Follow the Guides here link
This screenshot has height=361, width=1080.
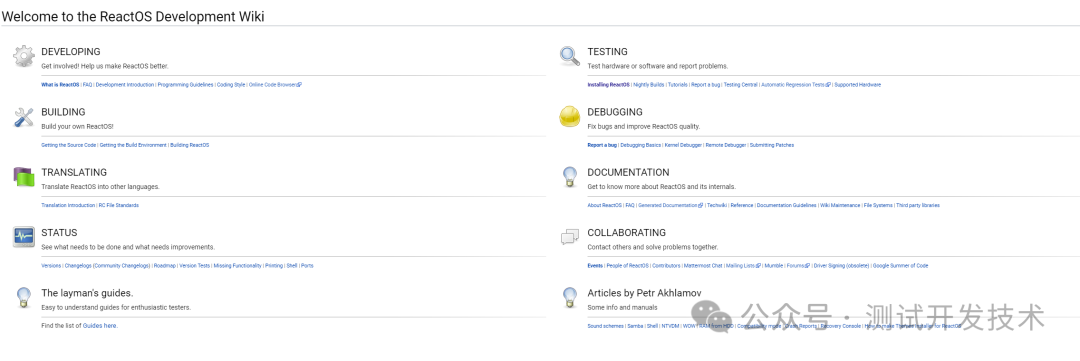pos(100,326)
